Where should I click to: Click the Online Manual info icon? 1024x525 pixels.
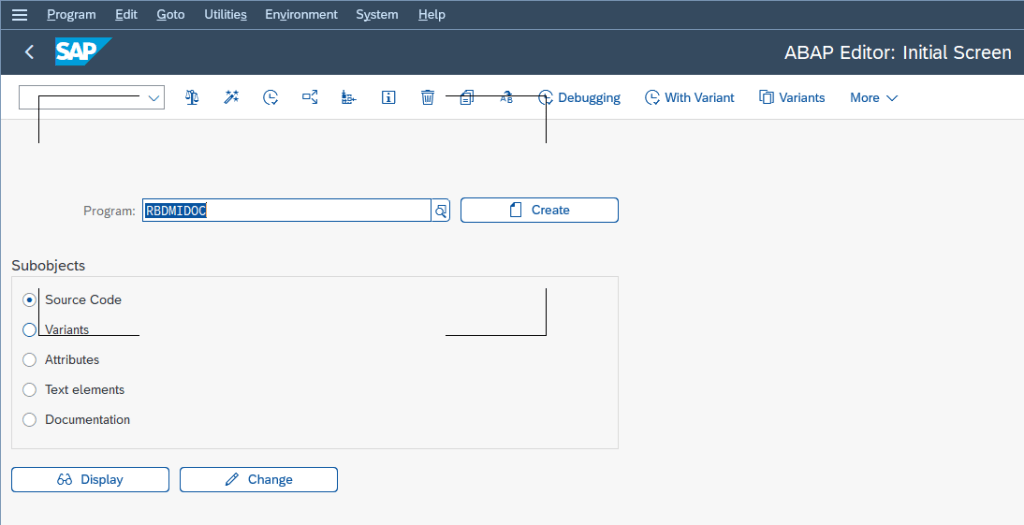tap(388, 97)
